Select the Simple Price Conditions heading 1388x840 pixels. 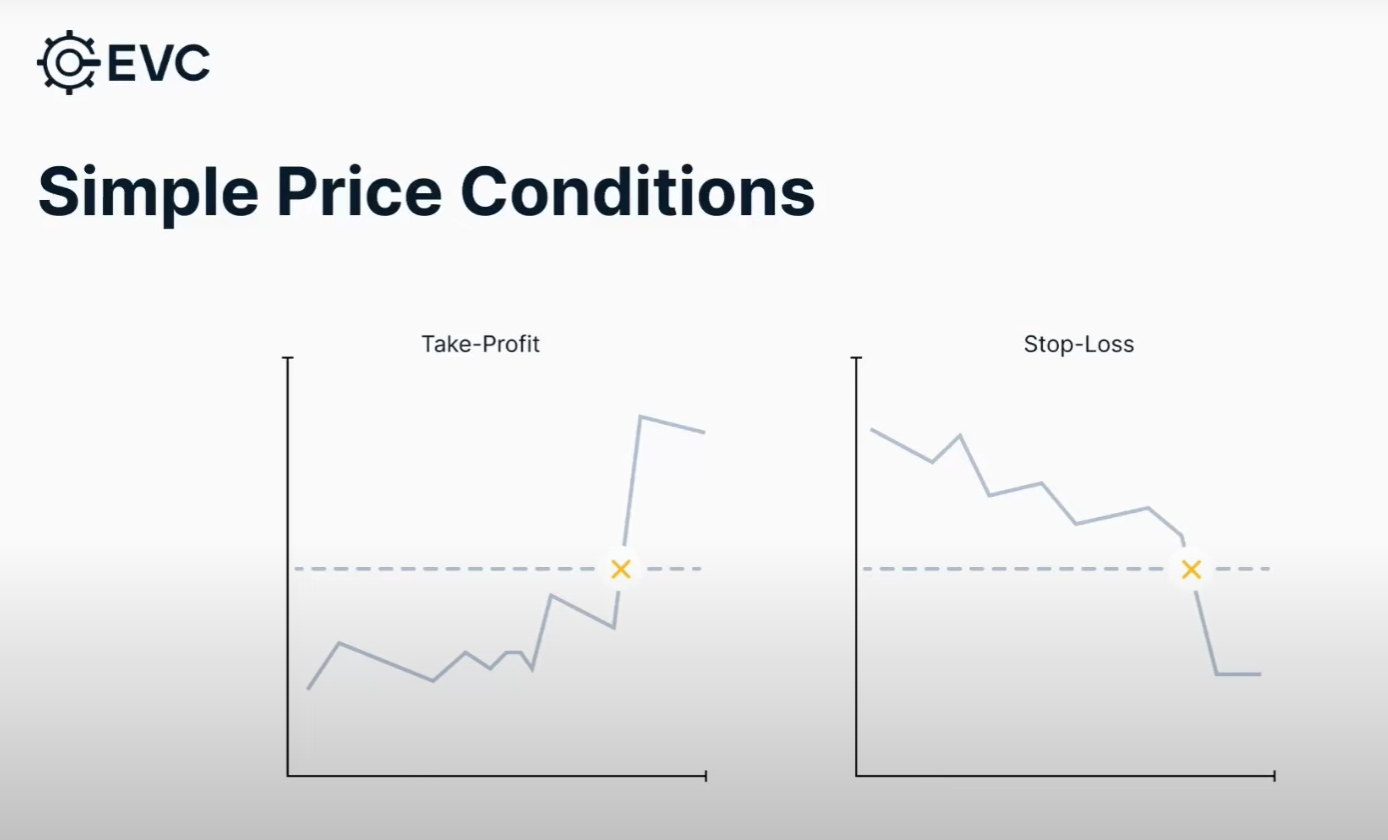pyautogui.click(x=427, y=192)
